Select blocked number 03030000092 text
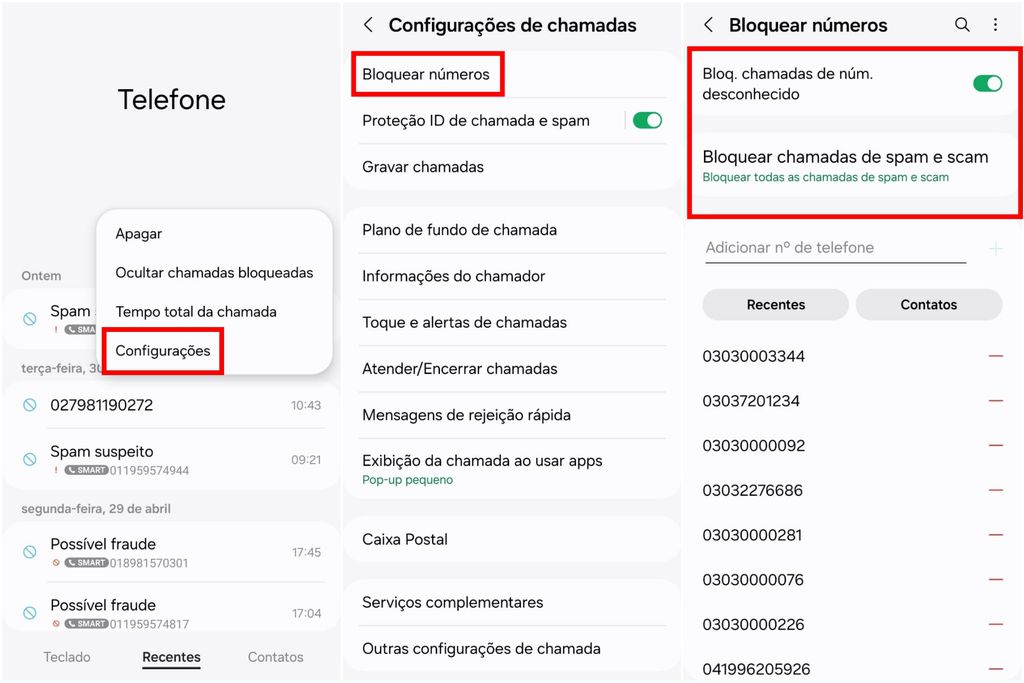 [x=754, y=446]
